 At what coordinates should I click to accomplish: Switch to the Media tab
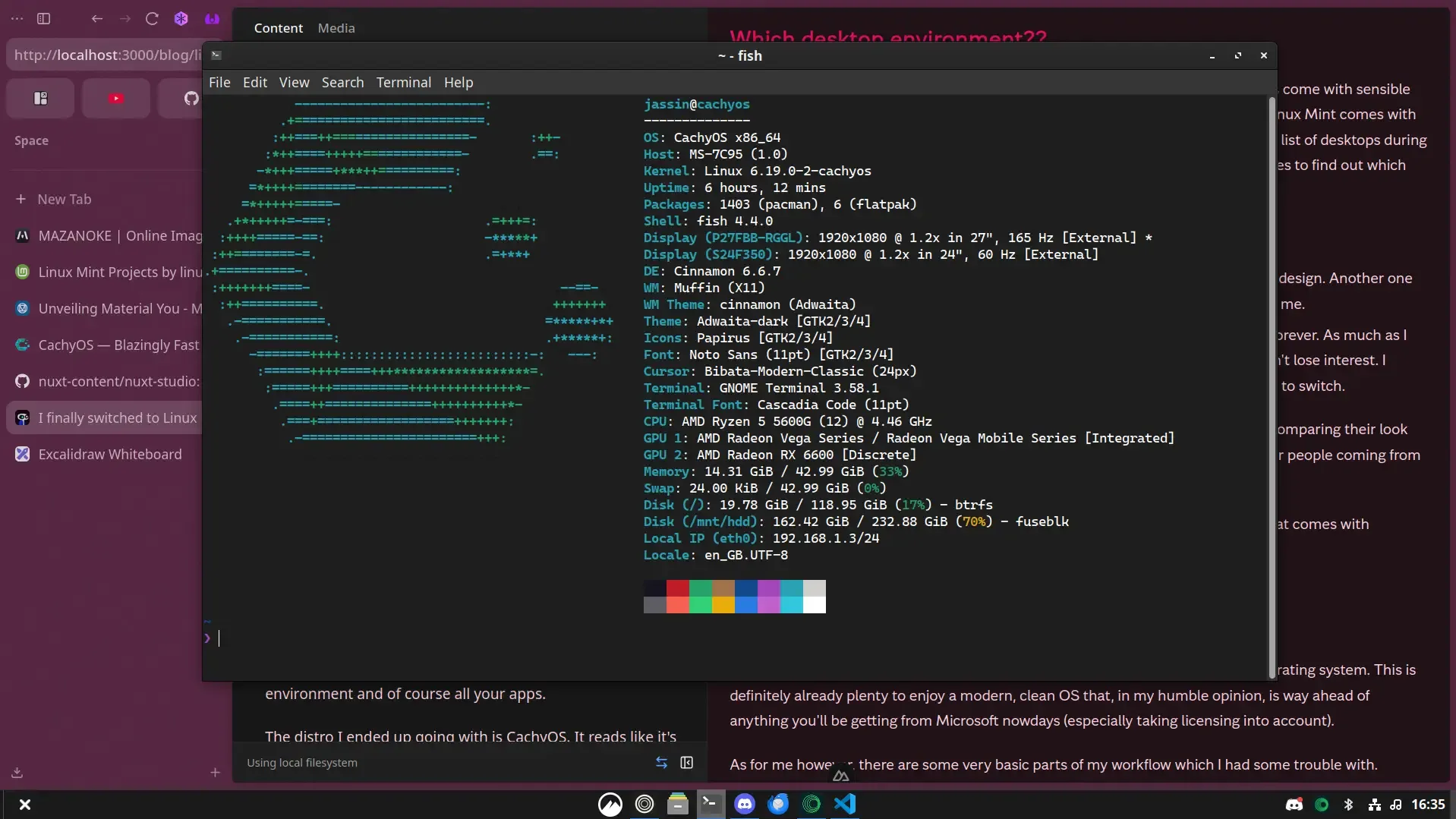tap(336, 28)
